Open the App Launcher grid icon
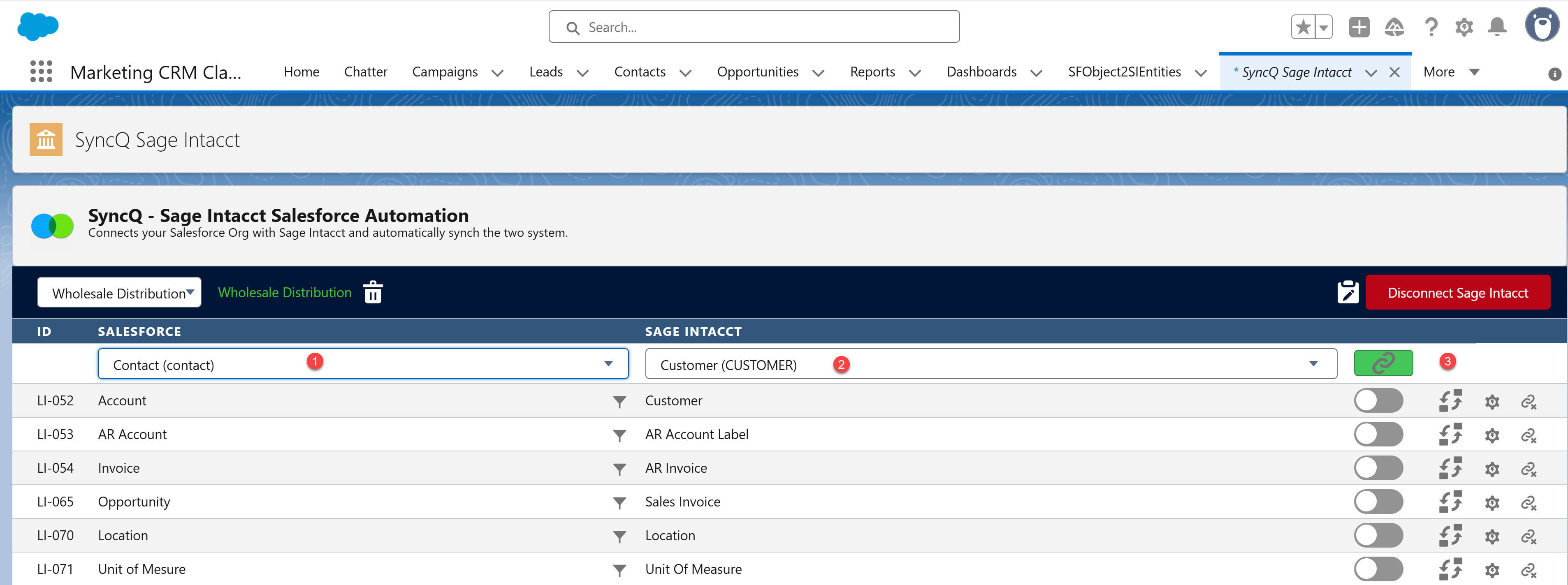The image size is (1568, 585). [x=41, y=72]
